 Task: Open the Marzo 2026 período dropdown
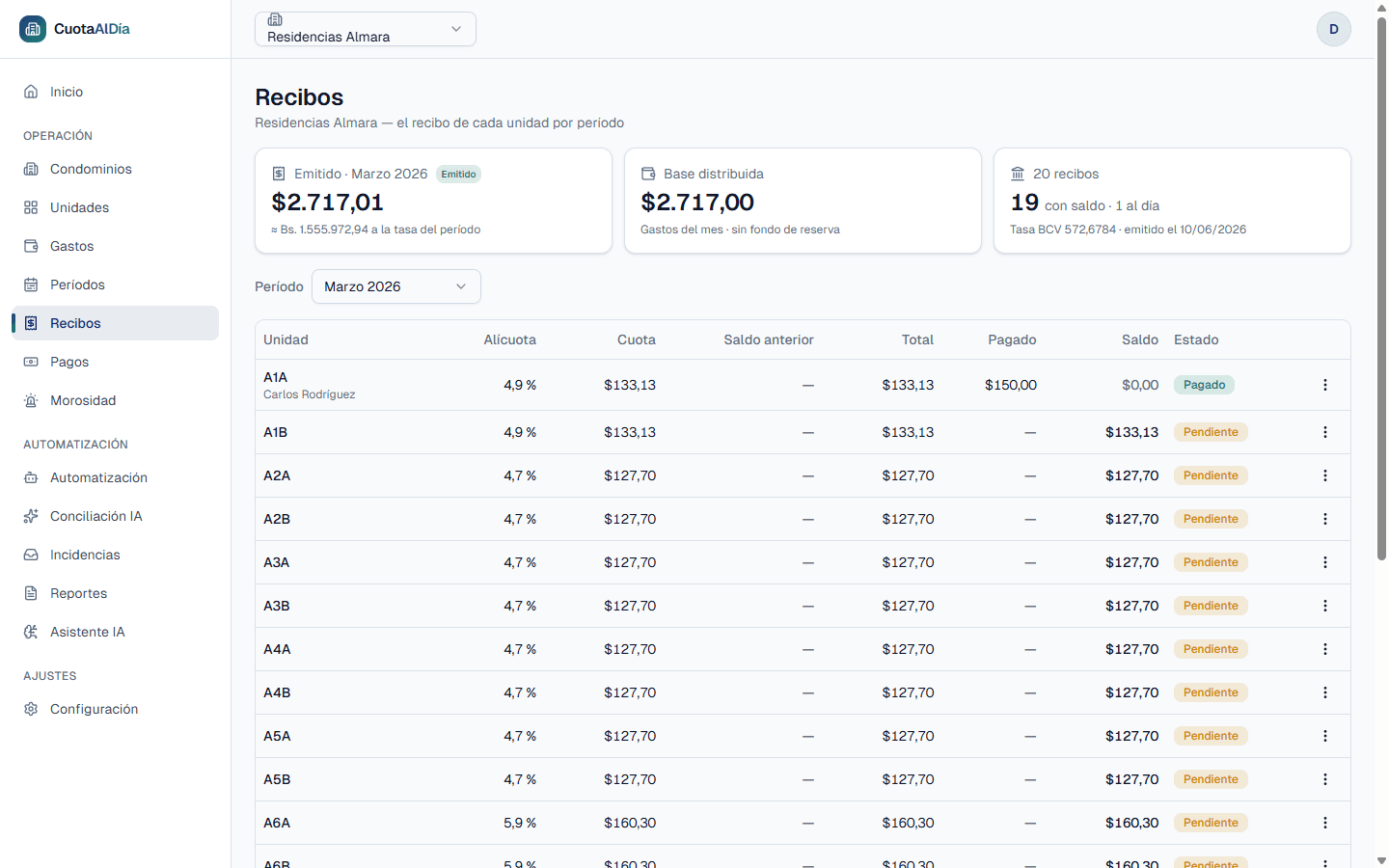click(396, 286)
